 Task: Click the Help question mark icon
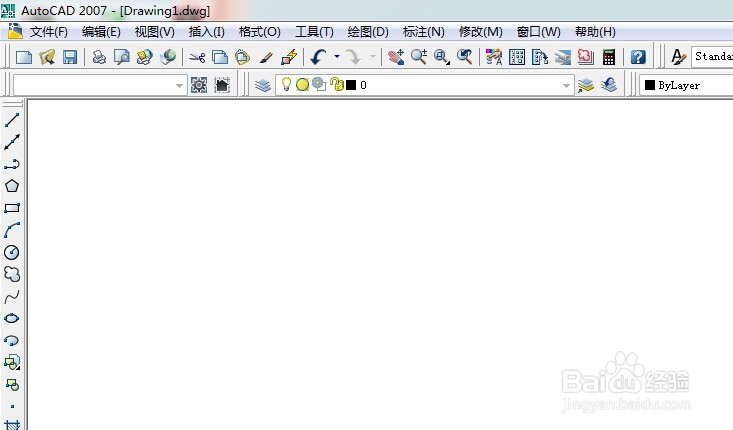[x=638, y=57]
